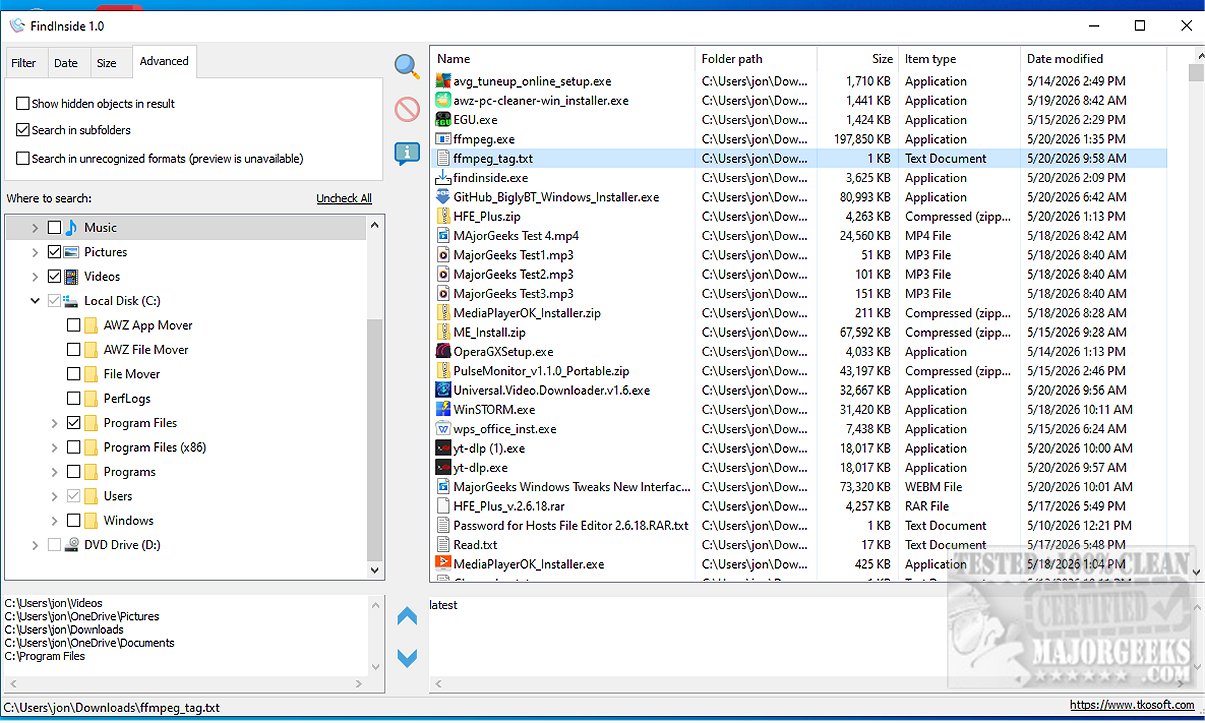This screenshot has height=723, width=1205.
Task: Start search with the magnifier icon
Action: coord(407,67)
